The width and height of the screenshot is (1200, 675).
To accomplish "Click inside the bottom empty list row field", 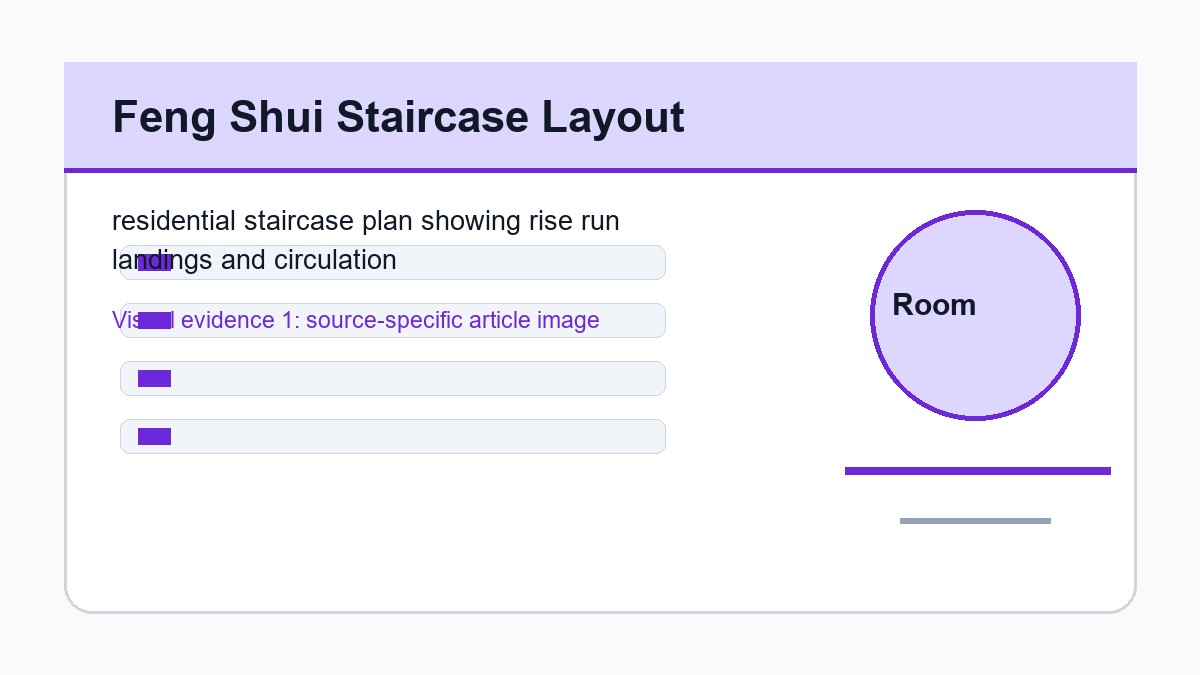I will [393, 436].
